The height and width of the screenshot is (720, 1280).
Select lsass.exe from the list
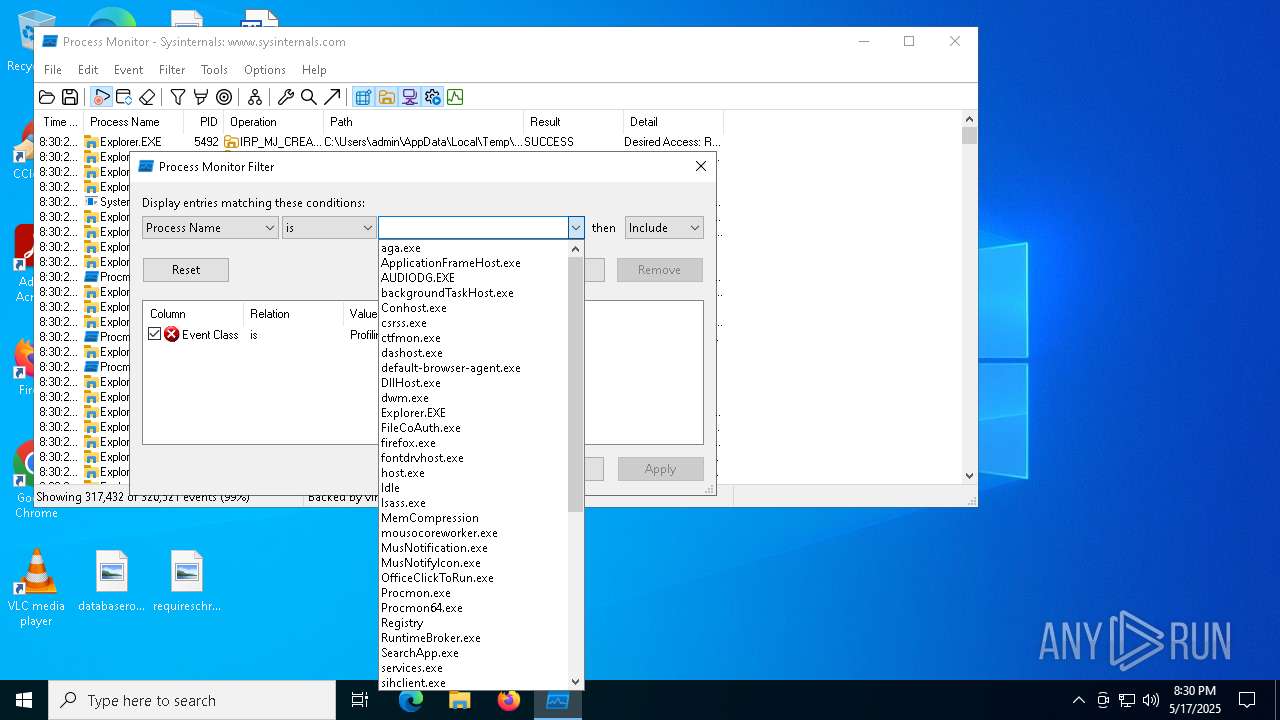473,503
